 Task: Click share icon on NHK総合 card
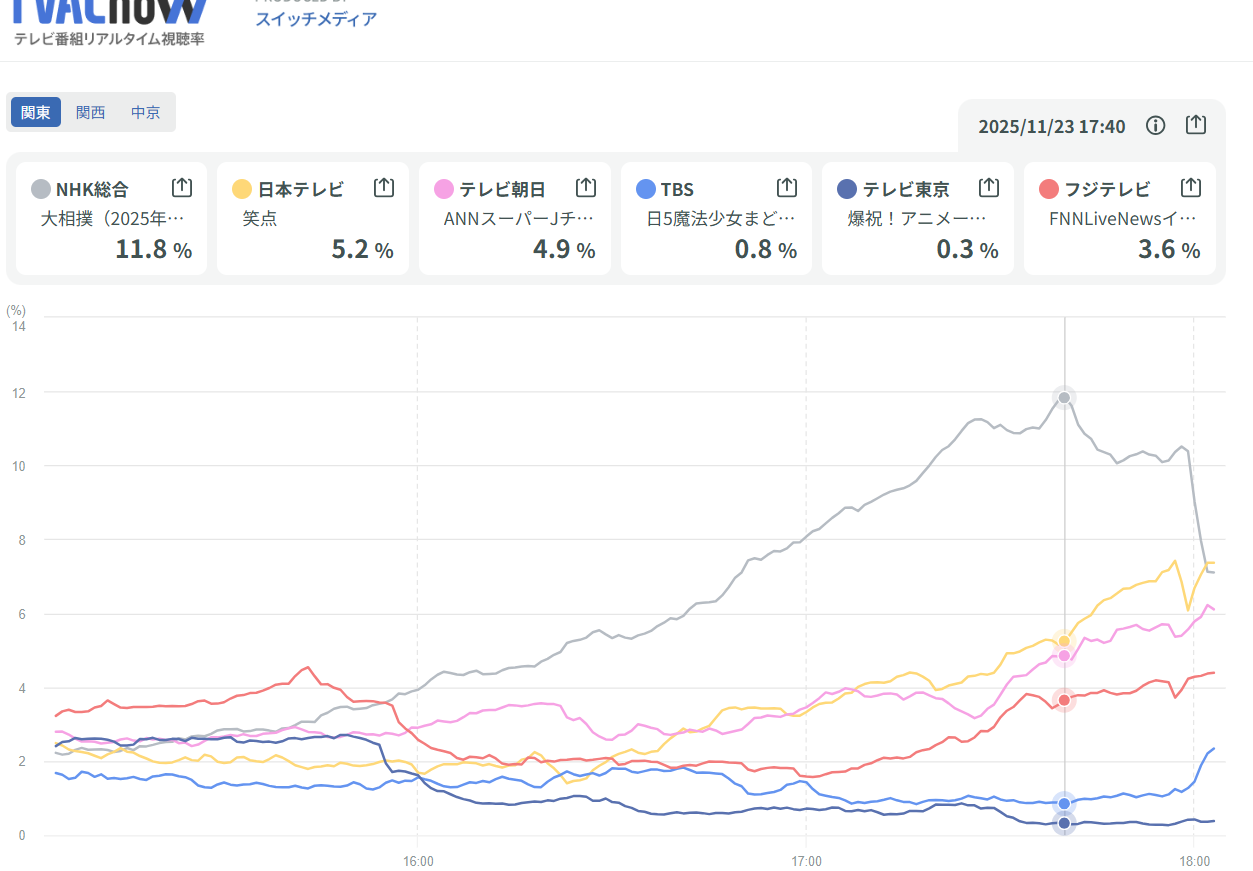(181, 187)
